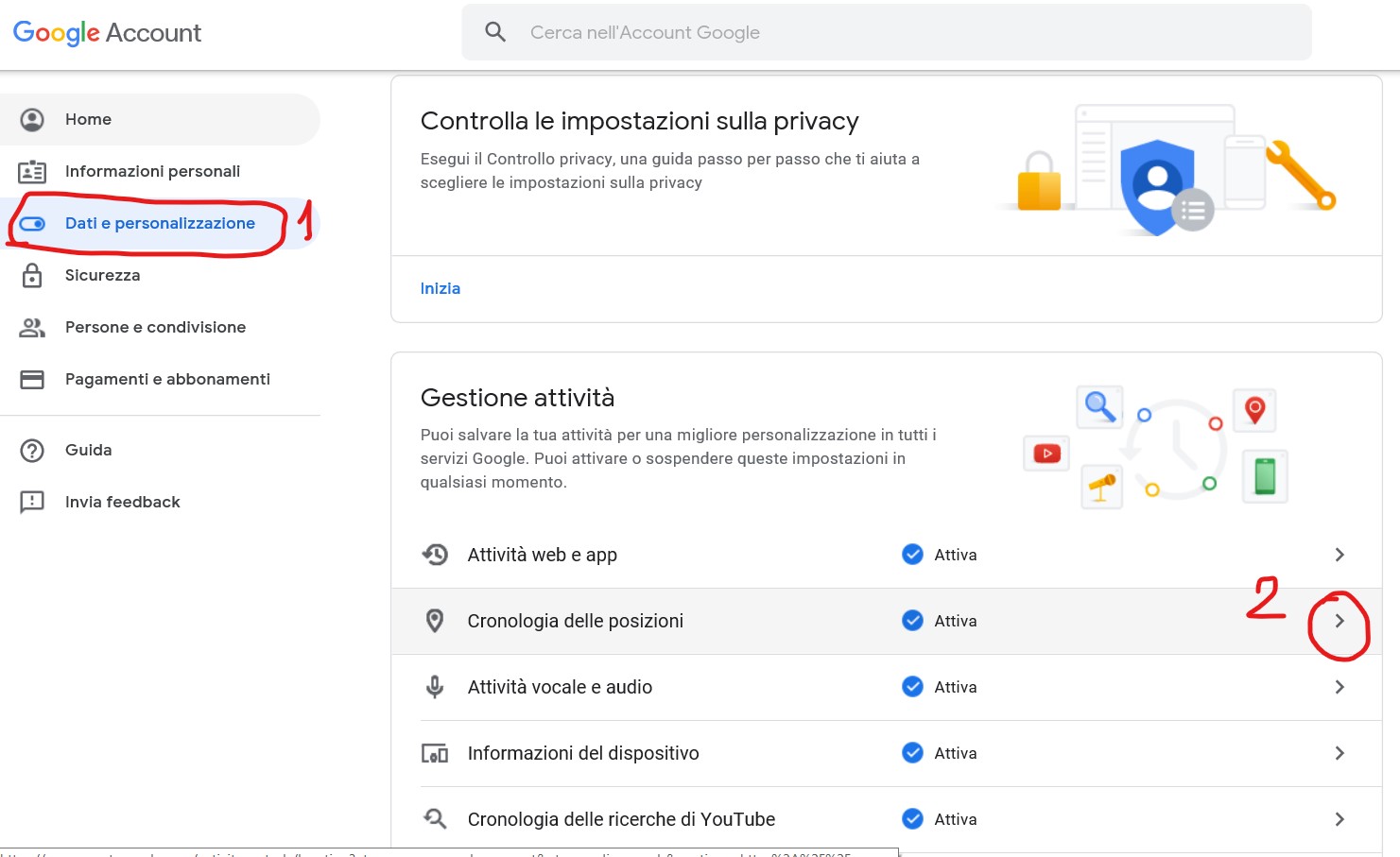Go to Pagamenti e abbonamenti in the sidebar
This screenshot has width=1400, height=857.
point(167,379)
